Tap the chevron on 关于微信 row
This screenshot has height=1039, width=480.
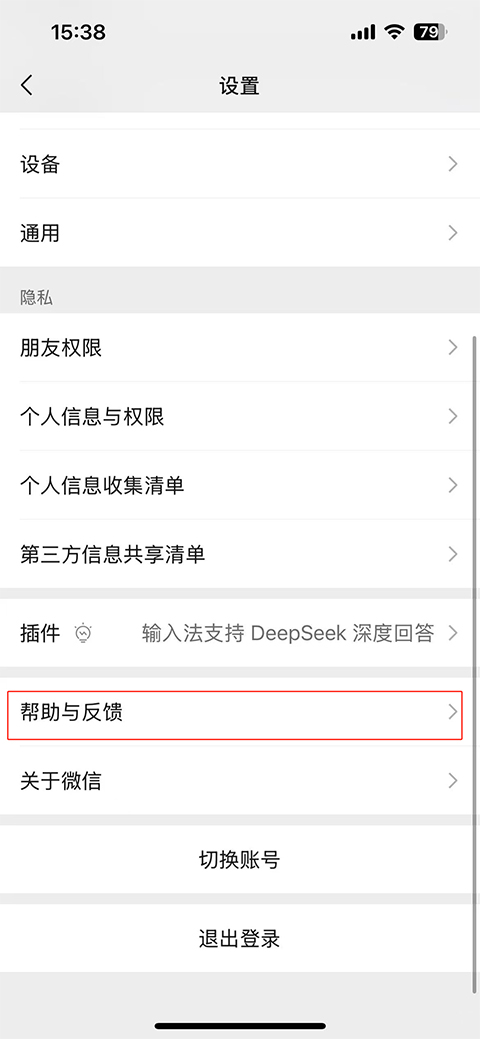(x=453, y=781)
